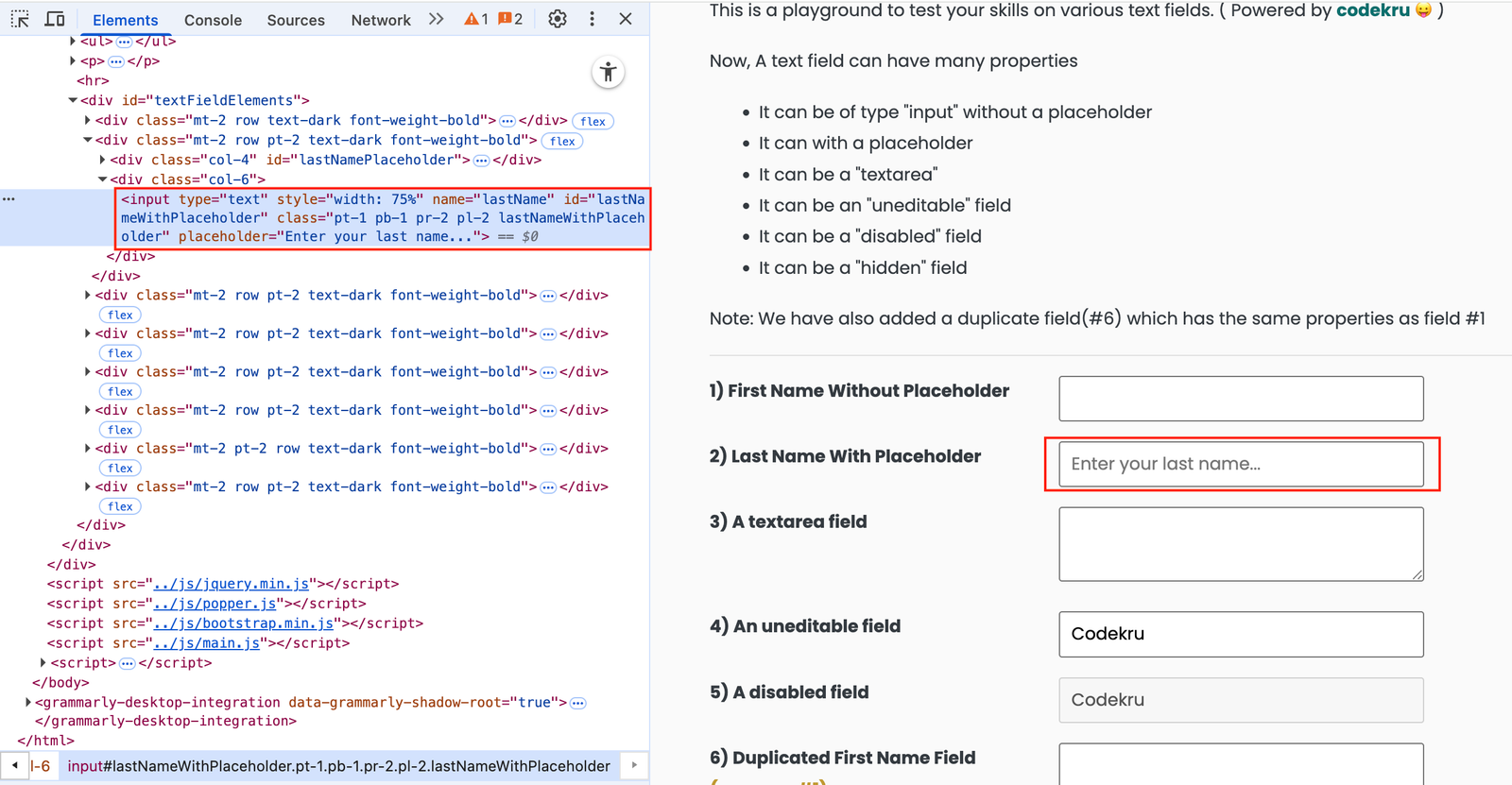This screenshot has height=785, width=1512.
Task: Collapse the textFieldElements div node
Action: tap(73, 100)
